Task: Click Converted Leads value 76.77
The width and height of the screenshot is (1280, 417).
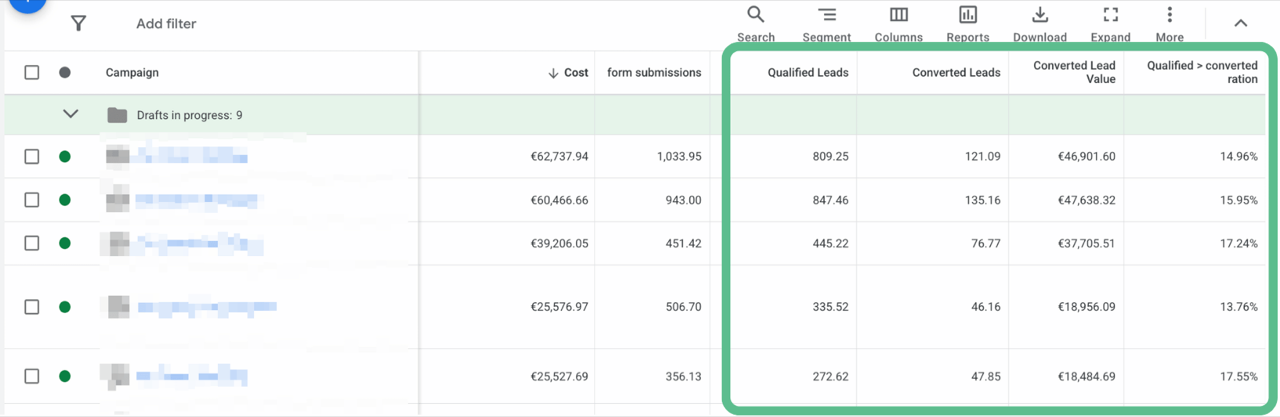Action: (x=986, y=244)
